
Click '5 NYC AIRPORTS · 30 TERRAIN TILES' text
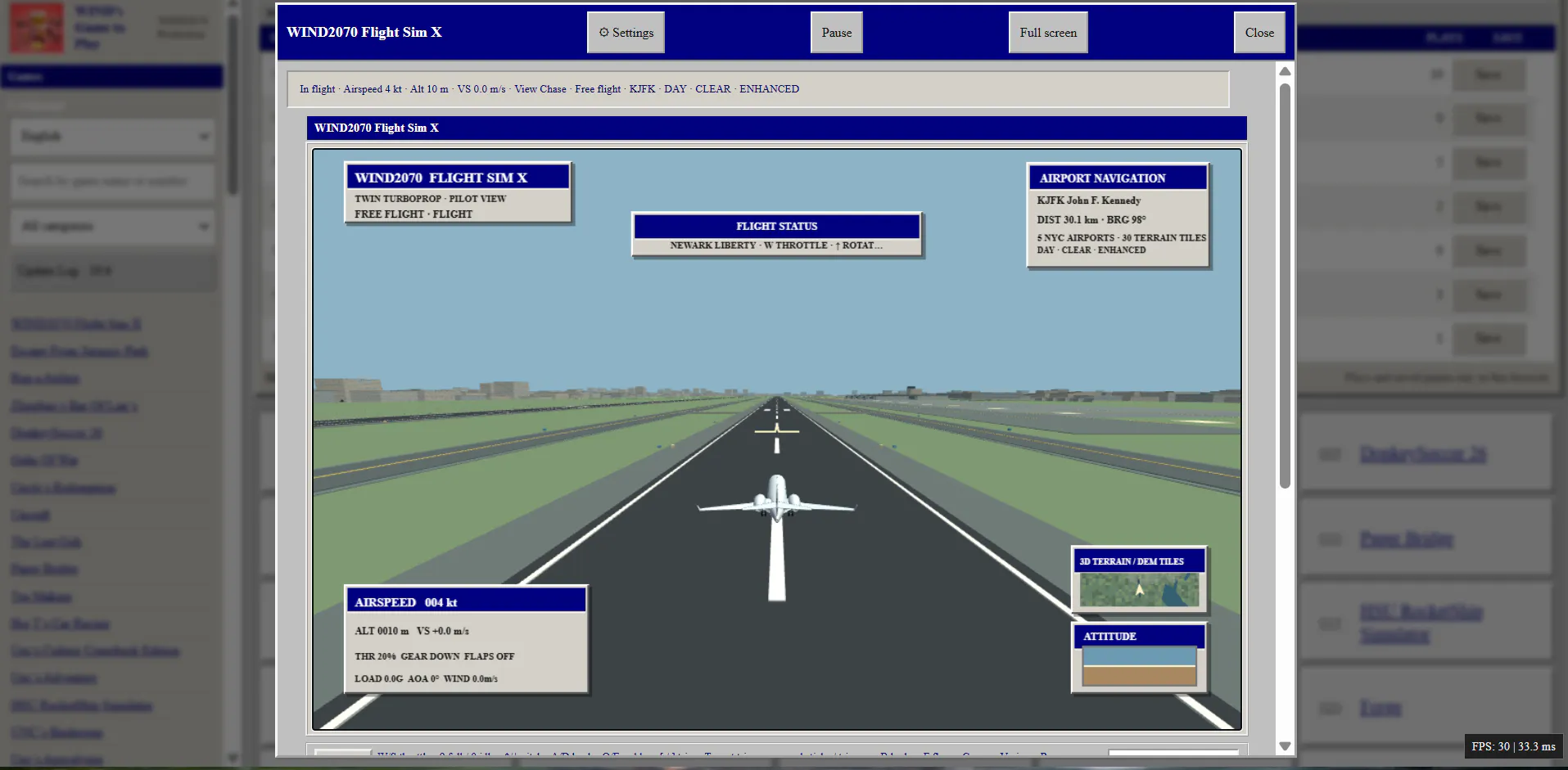click(1121, 238)
